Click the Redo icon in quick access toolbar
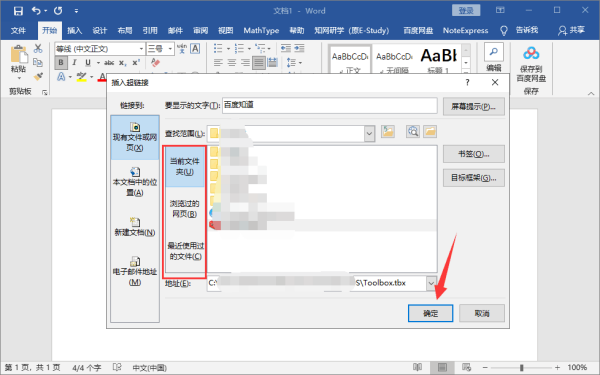This screenshot has height=375, width=600. (58, 11)
